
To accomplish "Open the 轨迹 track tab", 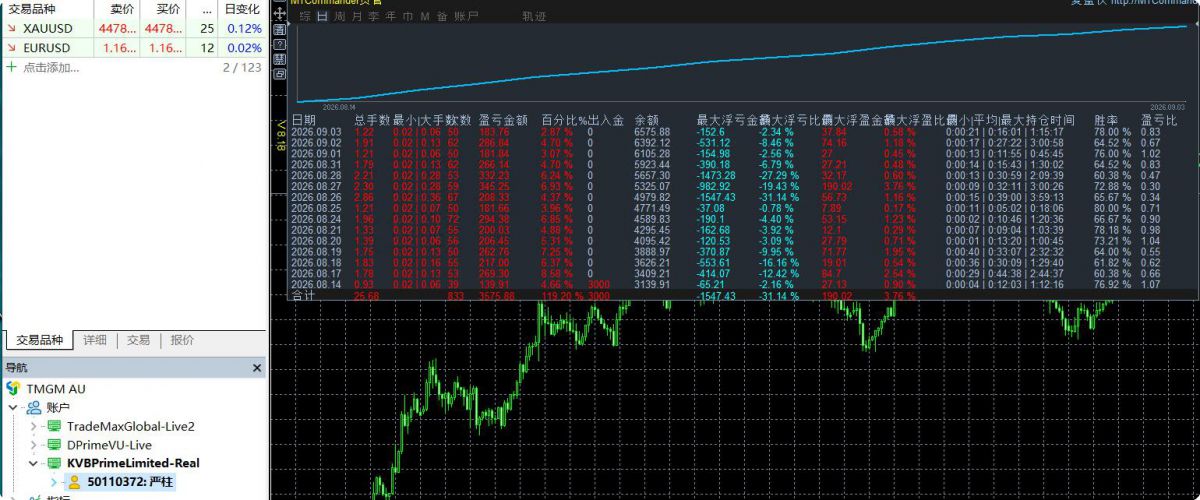I will tap(534, 17).
